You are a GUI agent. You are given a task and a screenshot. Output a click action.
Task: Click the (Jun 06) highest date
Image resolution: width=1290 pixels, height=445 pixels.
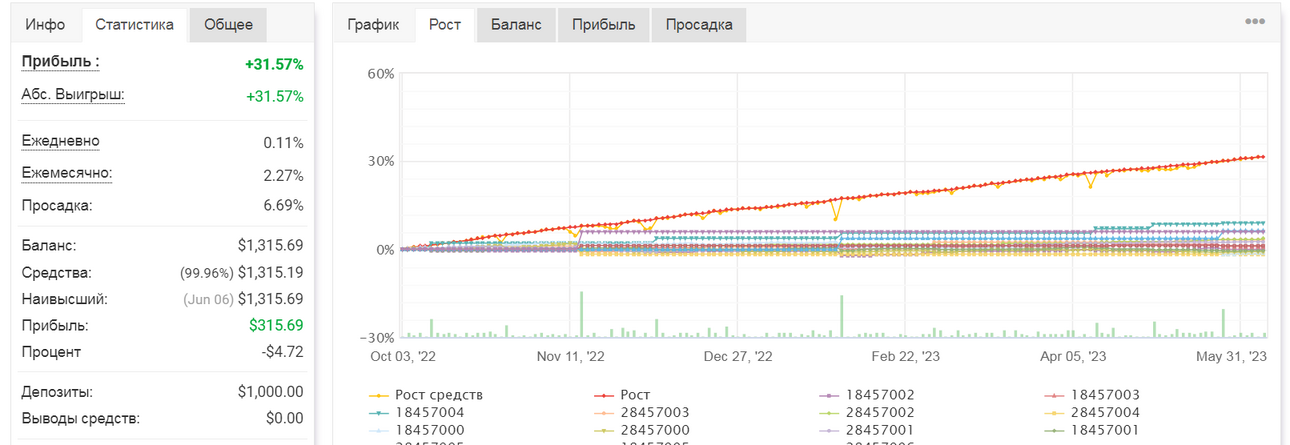point(207,299)
